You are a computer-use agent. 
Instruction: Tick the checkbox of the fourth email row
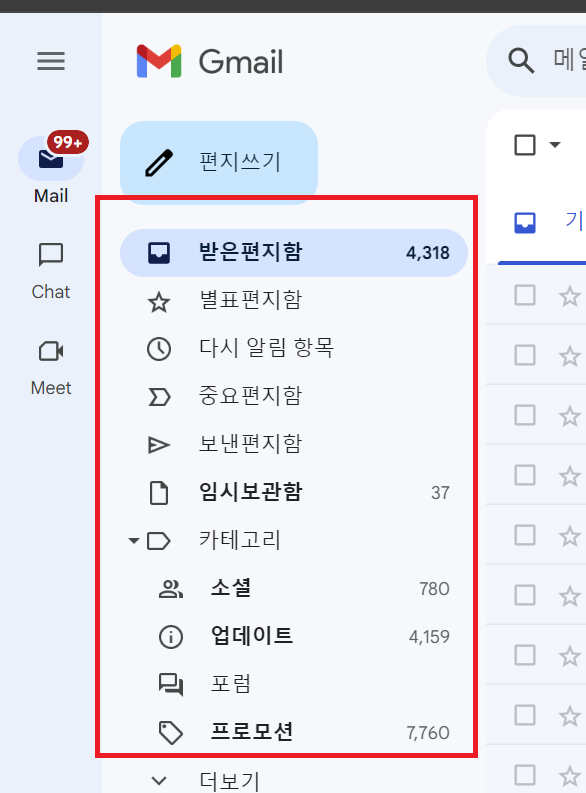525,475
